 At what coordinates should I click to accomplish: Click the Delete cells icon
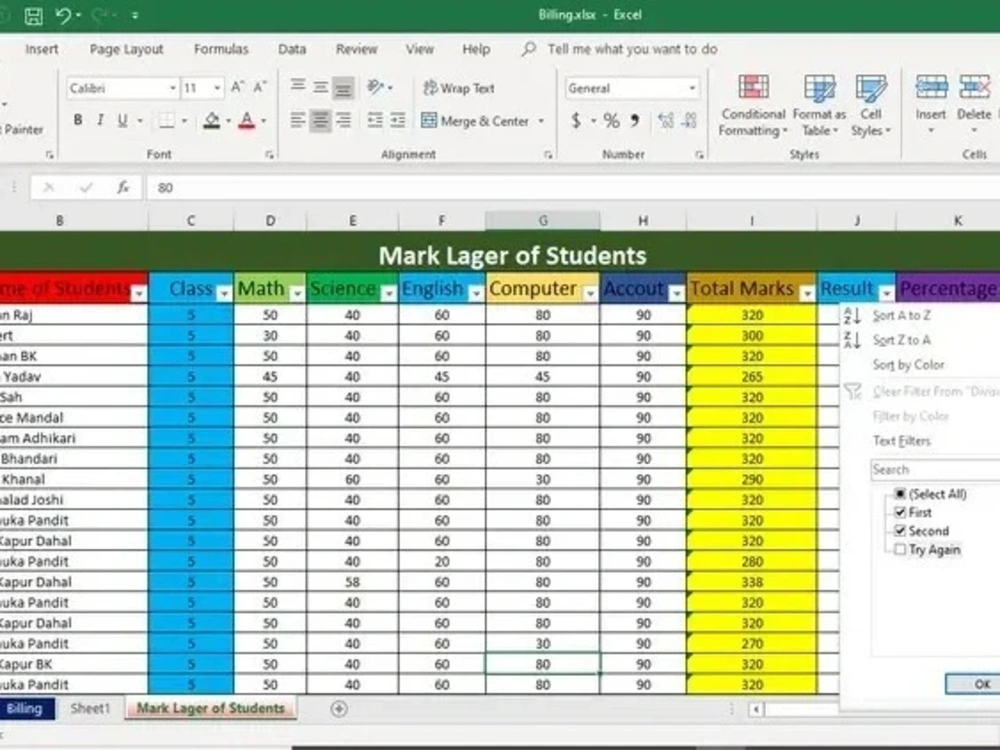pyautogui.click(x=974, y=87)
